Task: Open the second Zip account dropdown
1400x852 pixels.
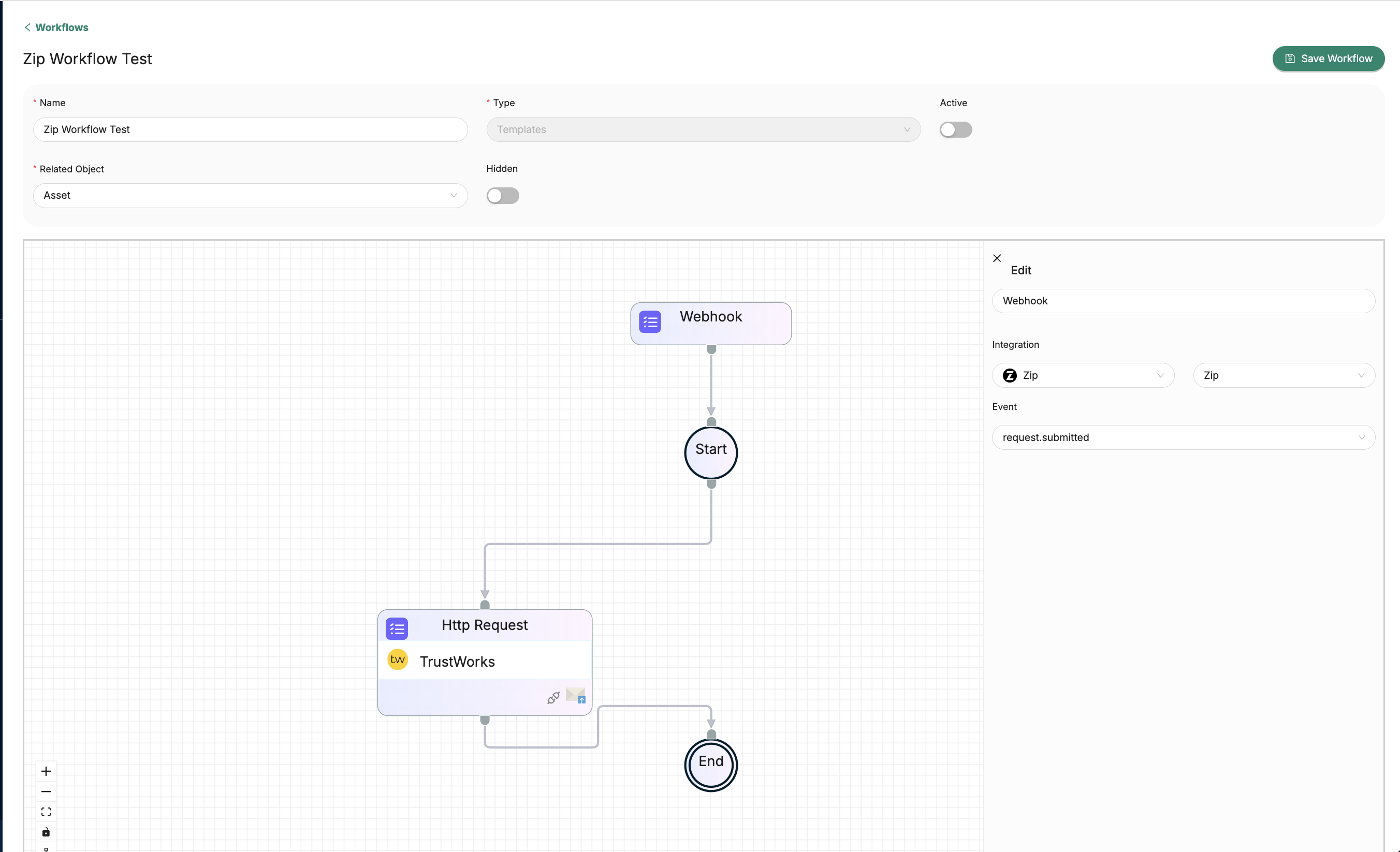Action: pyautogui.click(x=1283, y=375)
